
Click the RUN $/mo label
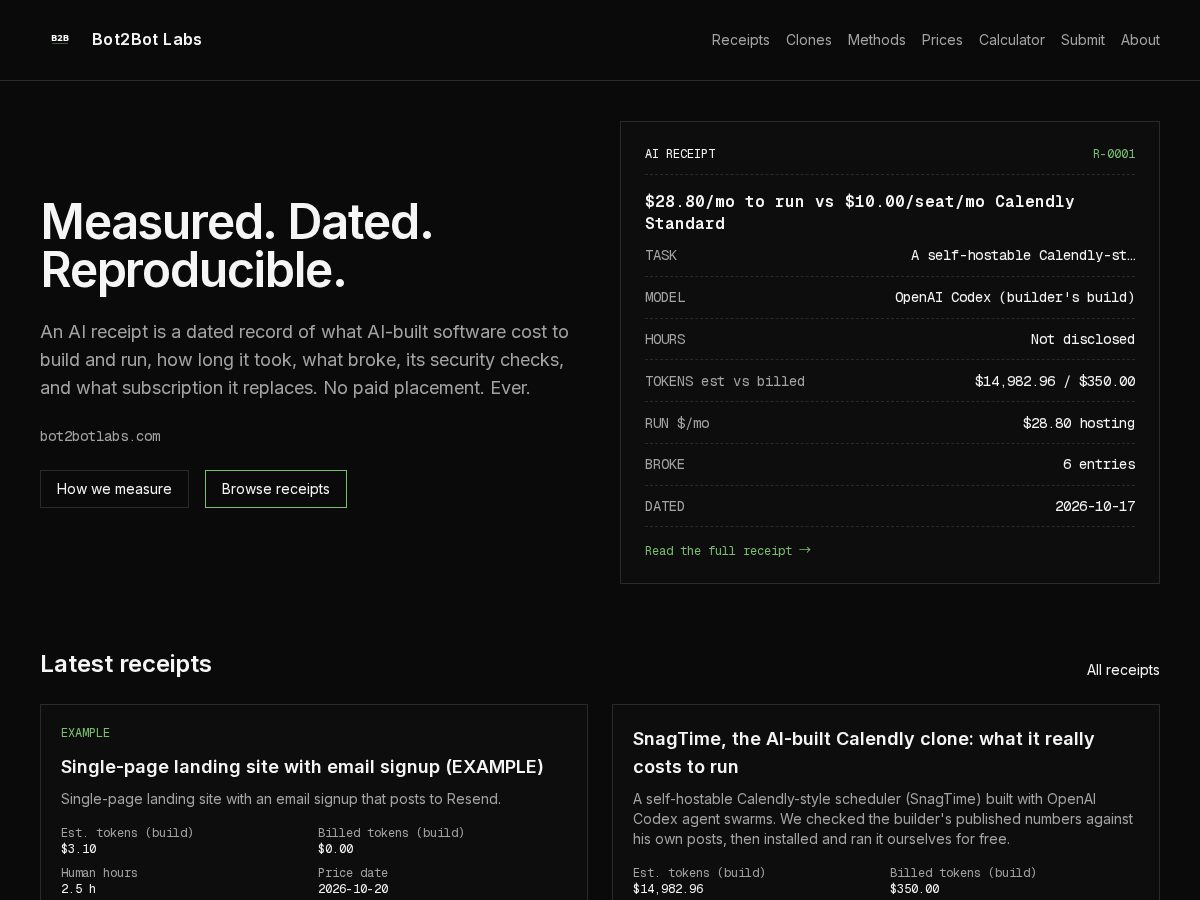677,423
